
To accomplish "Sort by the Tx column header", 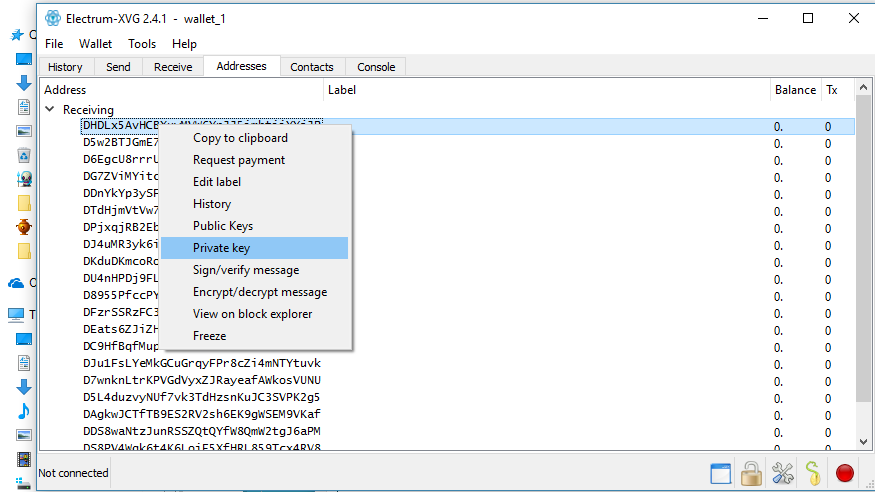I will pos(838,90).
